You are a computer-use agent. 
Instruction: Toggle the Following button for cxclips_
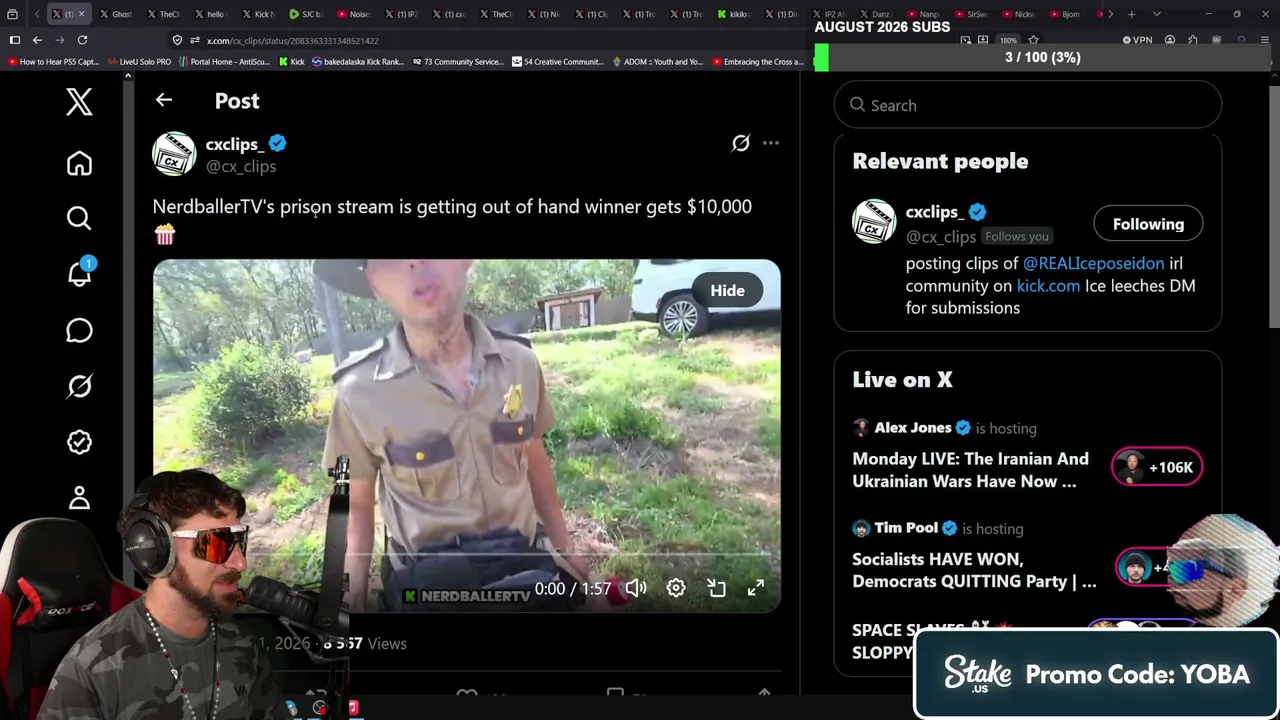pos(1148,224)
